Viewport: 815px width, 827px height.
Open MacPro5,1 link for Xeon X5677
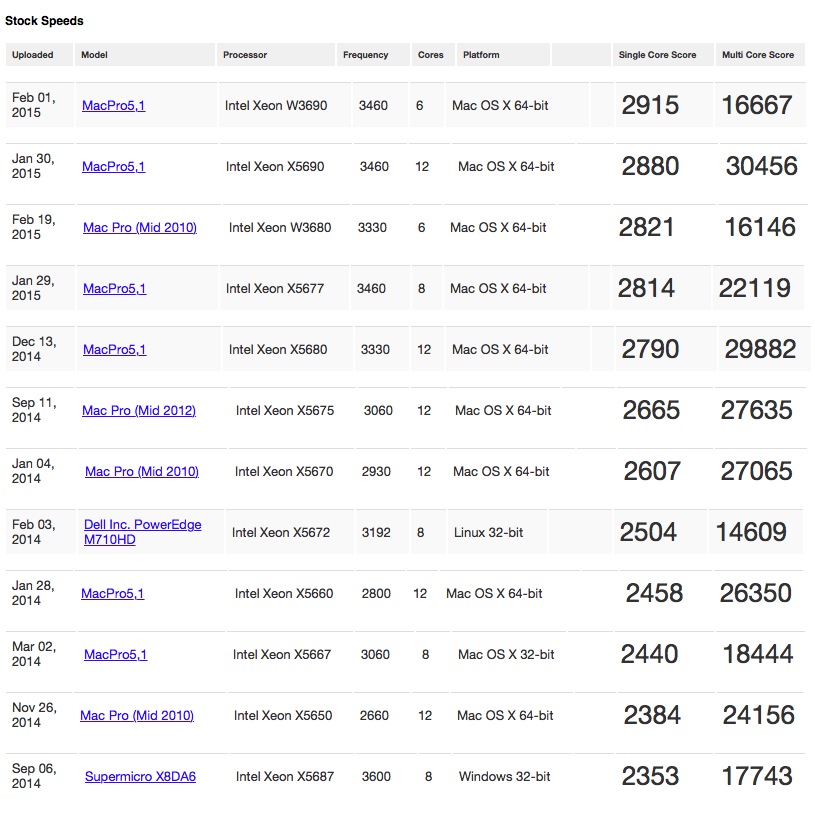pos(114,289)
